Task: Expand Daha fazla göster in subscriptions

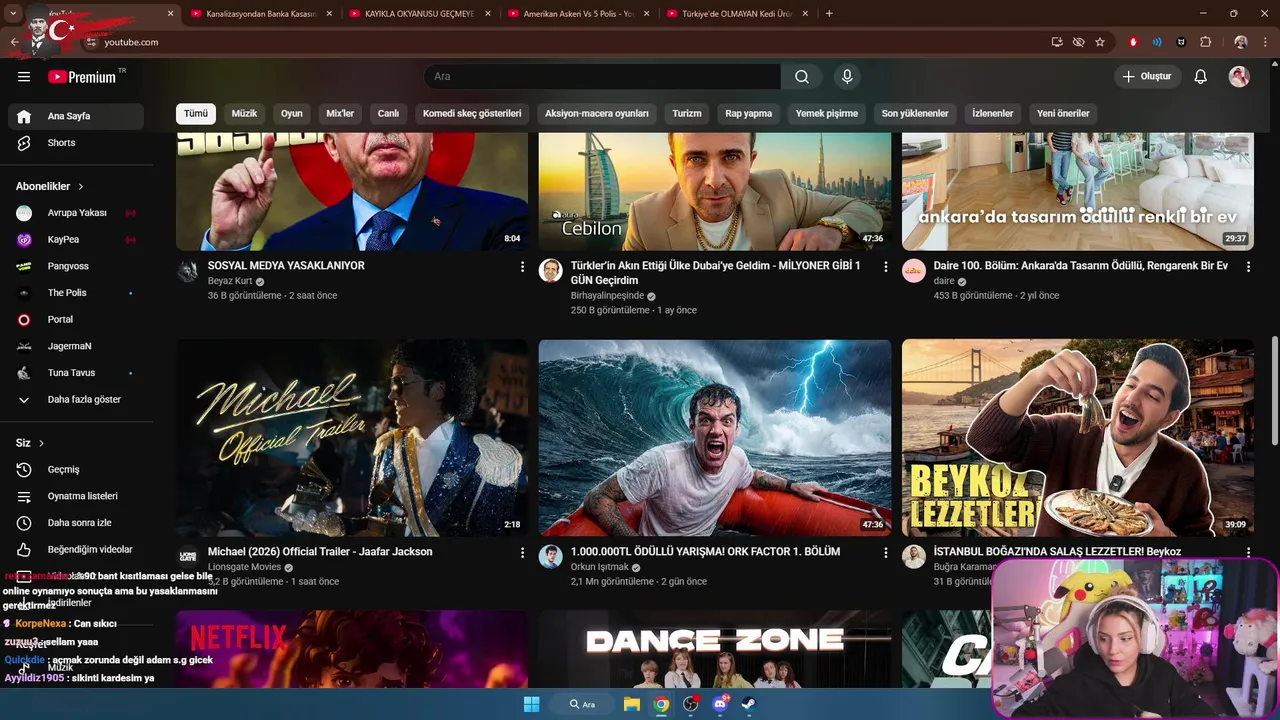Action: pyautogui.click(x=76, y=400)
